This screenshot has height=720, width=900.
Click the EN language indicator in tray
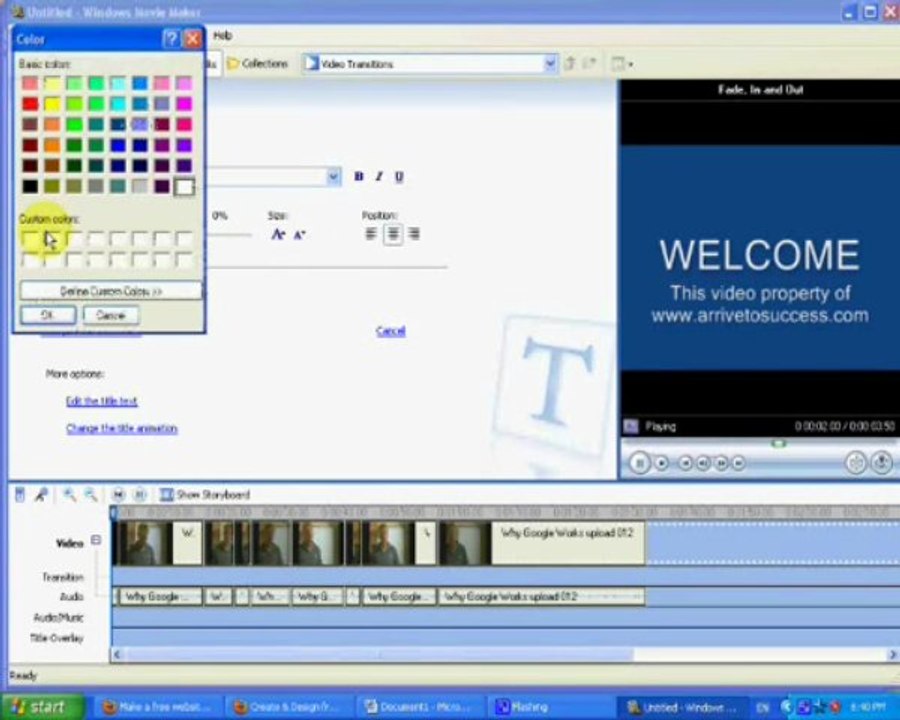[x=762, y=707]
